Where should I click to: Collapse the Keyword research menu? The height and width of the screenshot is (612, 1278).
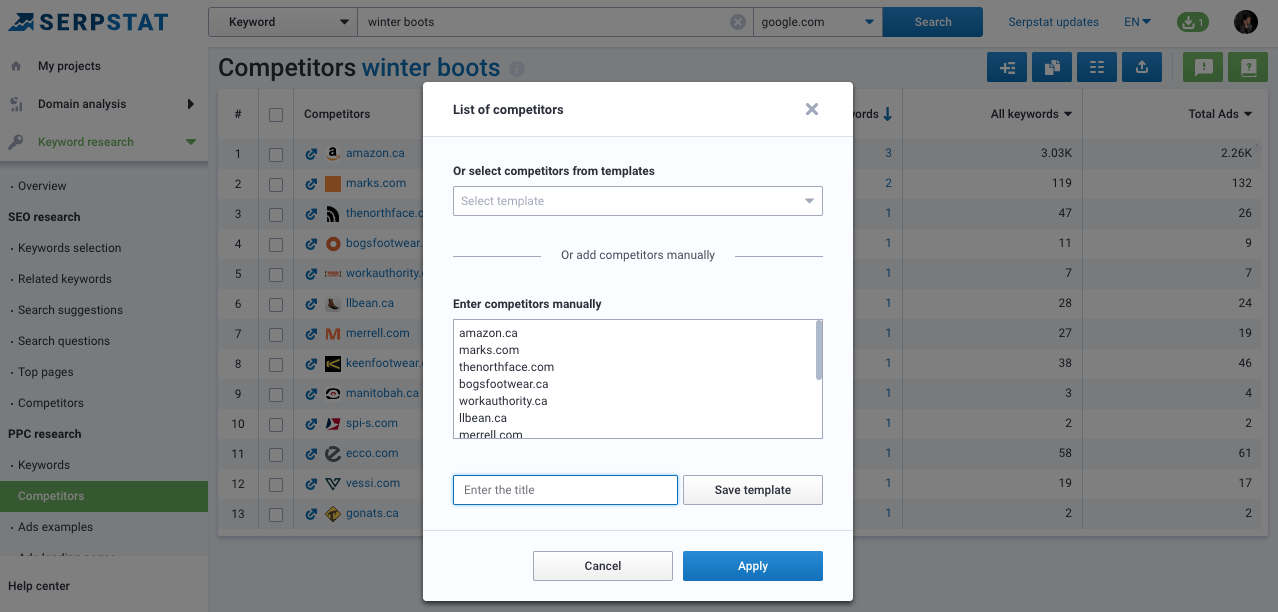191,142
